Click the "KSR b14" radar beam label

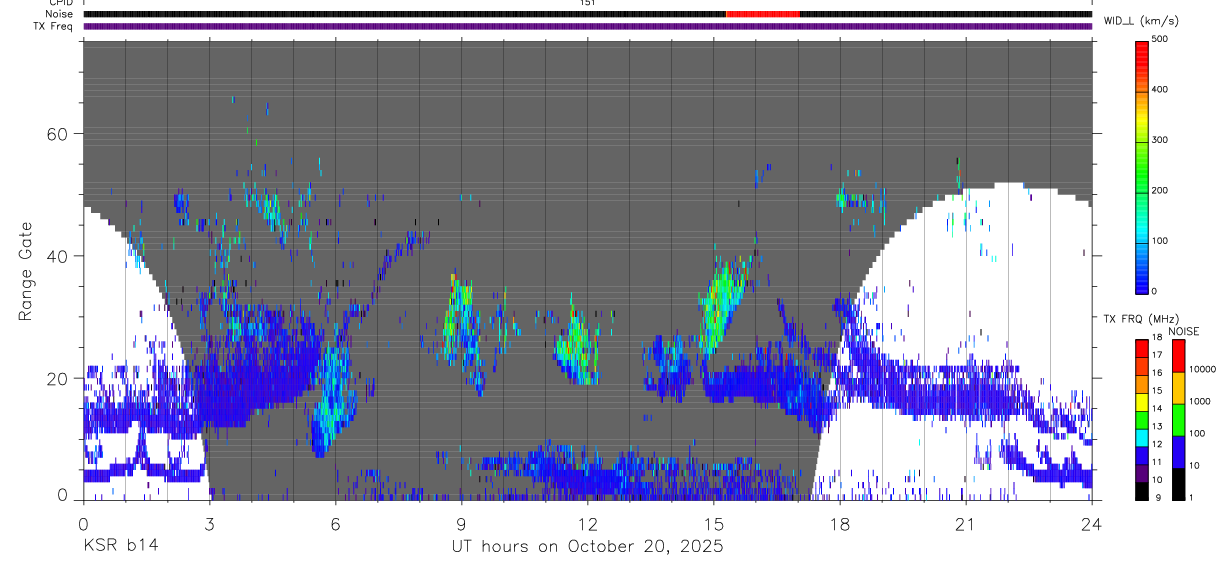[120, 547]
